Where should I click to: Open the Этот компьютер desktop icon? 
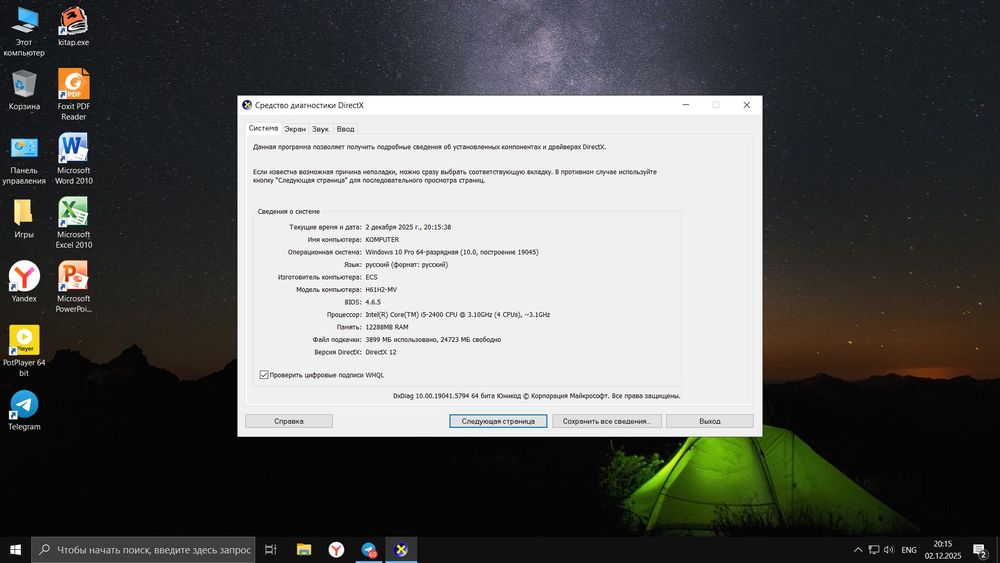[24, 31]
